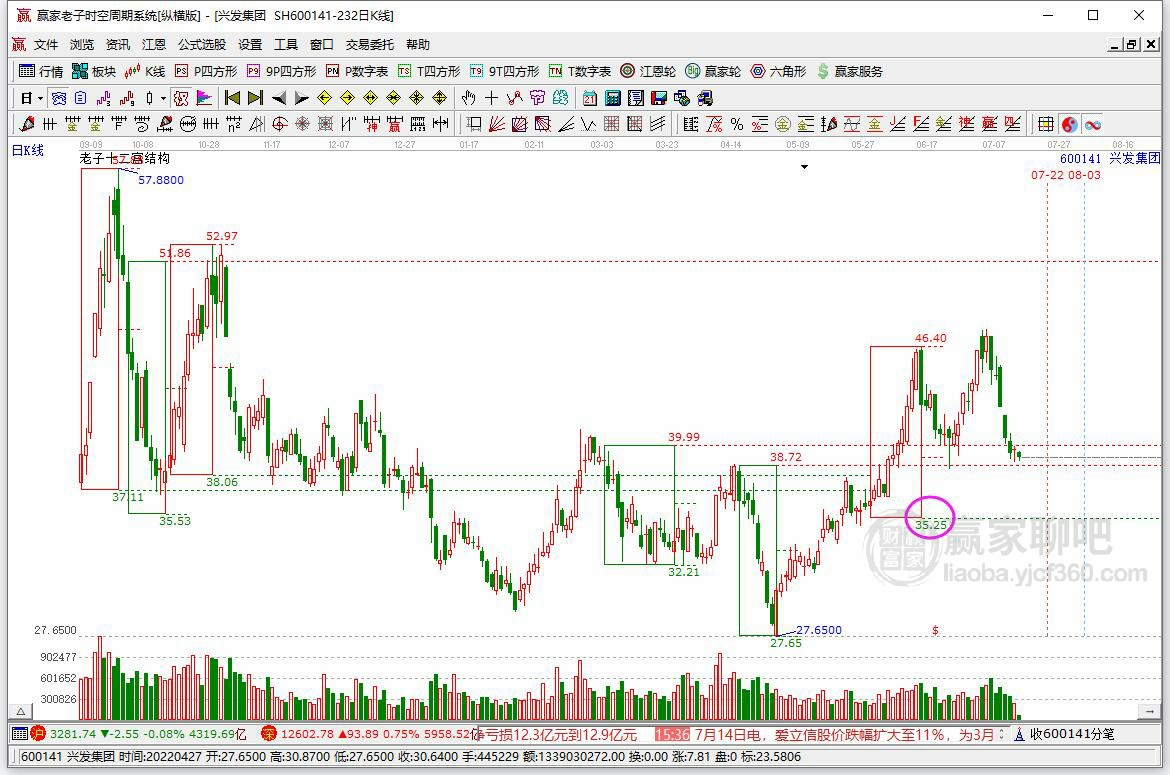Image resolution: width=1170 pixels, height=775 pixels.
Task: Click the 07-22 08-03 date label
Action: [x=1066, y=175]
